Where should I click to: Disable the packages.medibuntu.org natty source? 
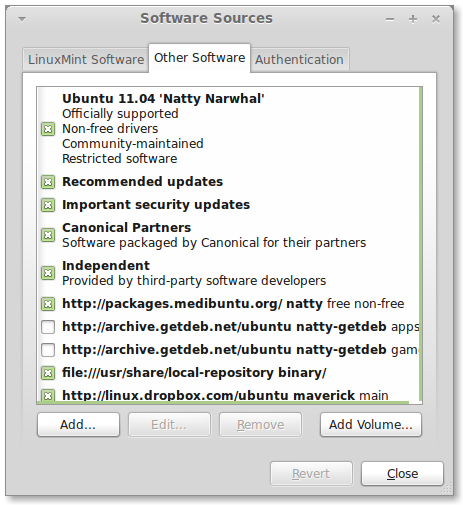[x=48, y=304]
